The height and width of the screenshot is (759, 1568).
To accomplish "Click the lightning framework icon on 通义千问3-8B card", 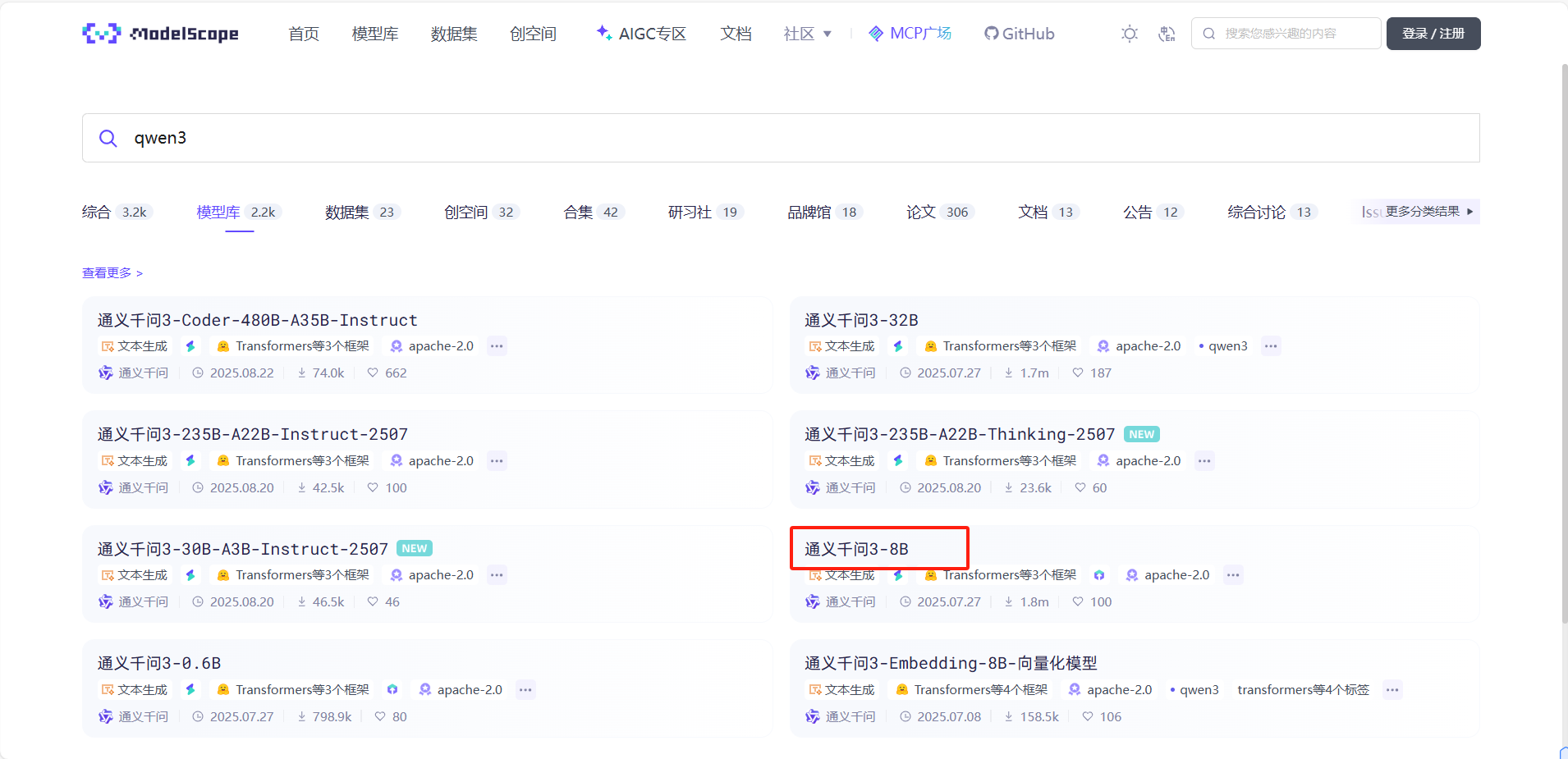I will tap(898, 574).
